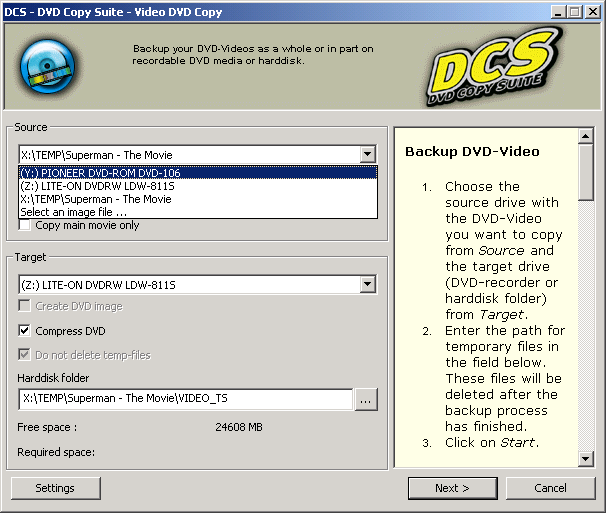Click the help panel scroll-down arrow
Viewport: 606px width, 513px height.
(587, 458)
